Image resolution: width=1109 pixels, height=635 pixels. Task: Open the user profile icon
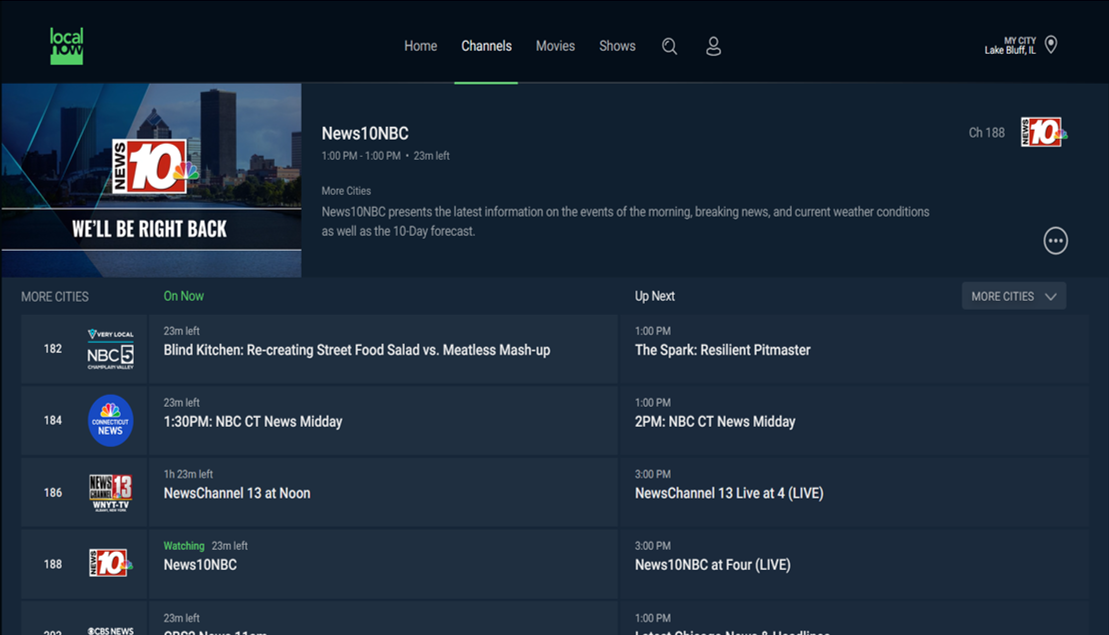pos(713,47)
